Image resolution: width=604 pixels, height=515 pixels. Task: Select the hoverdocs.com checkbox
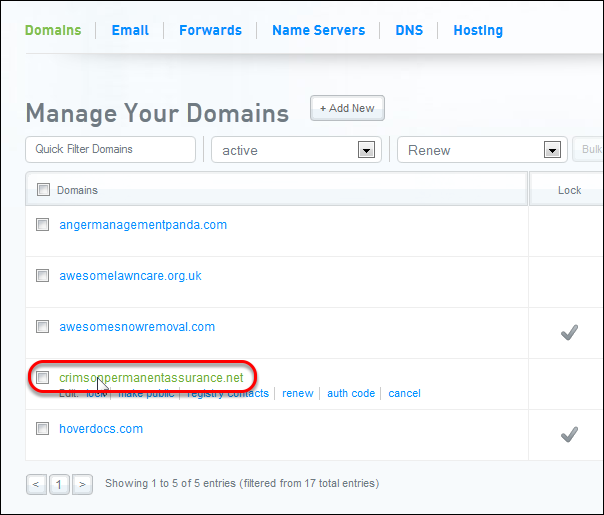tap(43, 429)
